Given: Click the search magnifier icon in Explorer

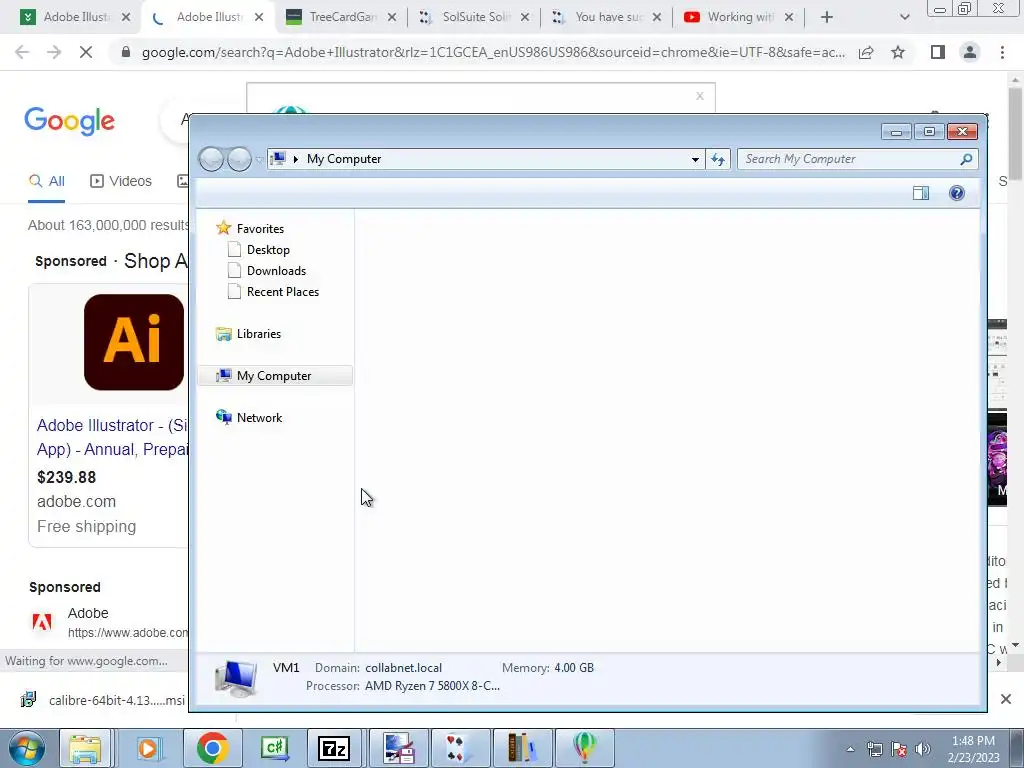Looking at the screenshot, I should click(967, 159).
